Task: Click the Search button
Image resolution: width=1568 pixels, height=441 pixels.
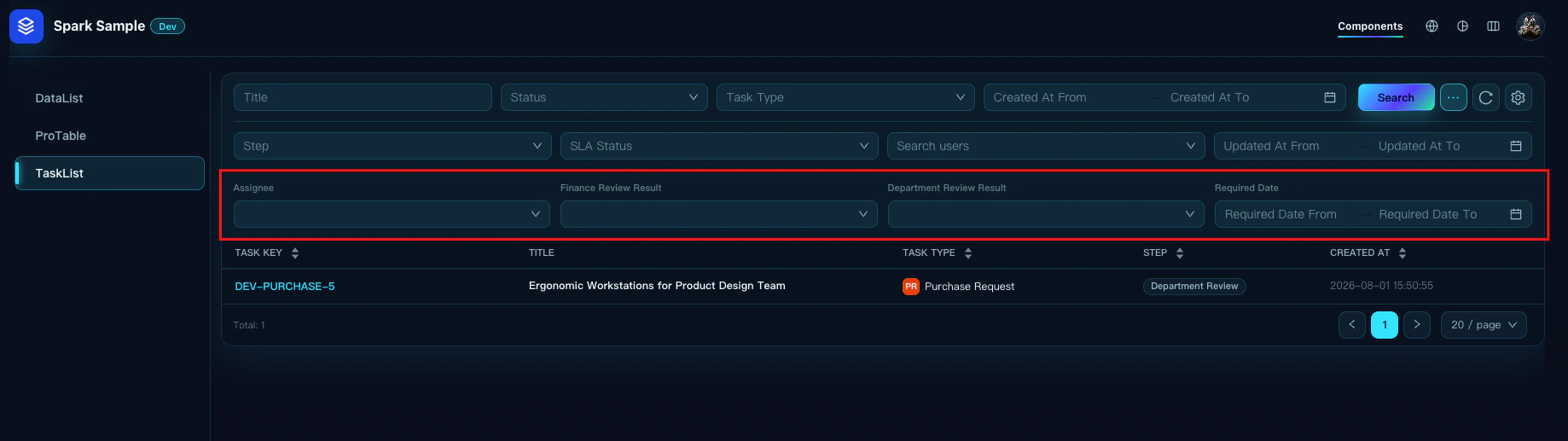Action: coord(1396,97)
